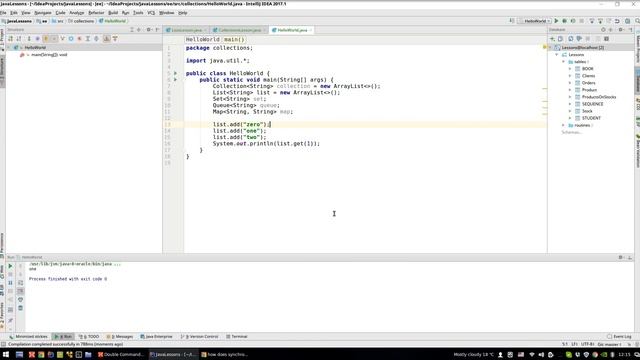Collapse the Lessons@localhost data source
This screenshot has width=640, height=360.
coord(550,48)
